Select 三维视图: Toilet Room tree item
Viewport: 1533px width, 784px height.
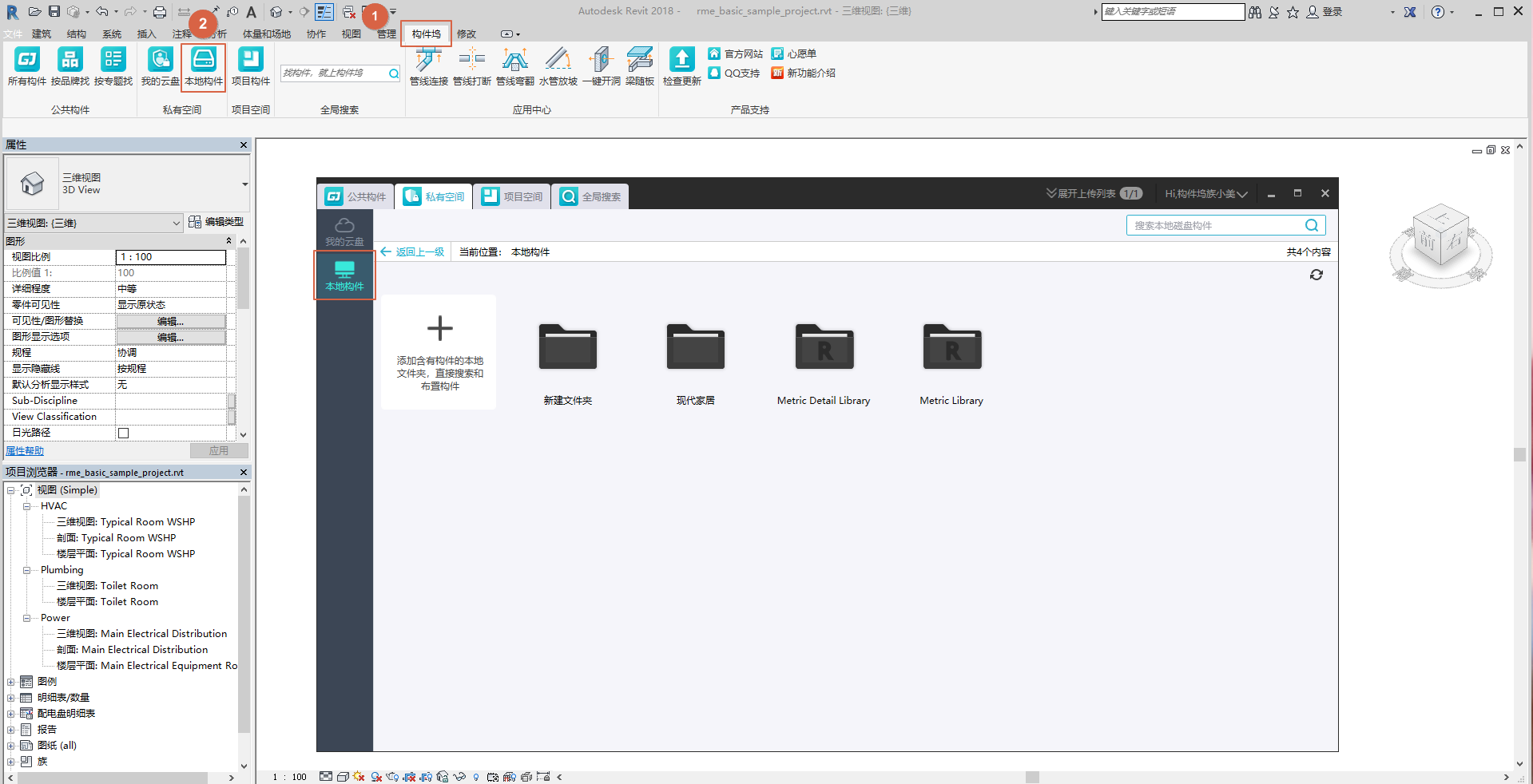(107, 586)
